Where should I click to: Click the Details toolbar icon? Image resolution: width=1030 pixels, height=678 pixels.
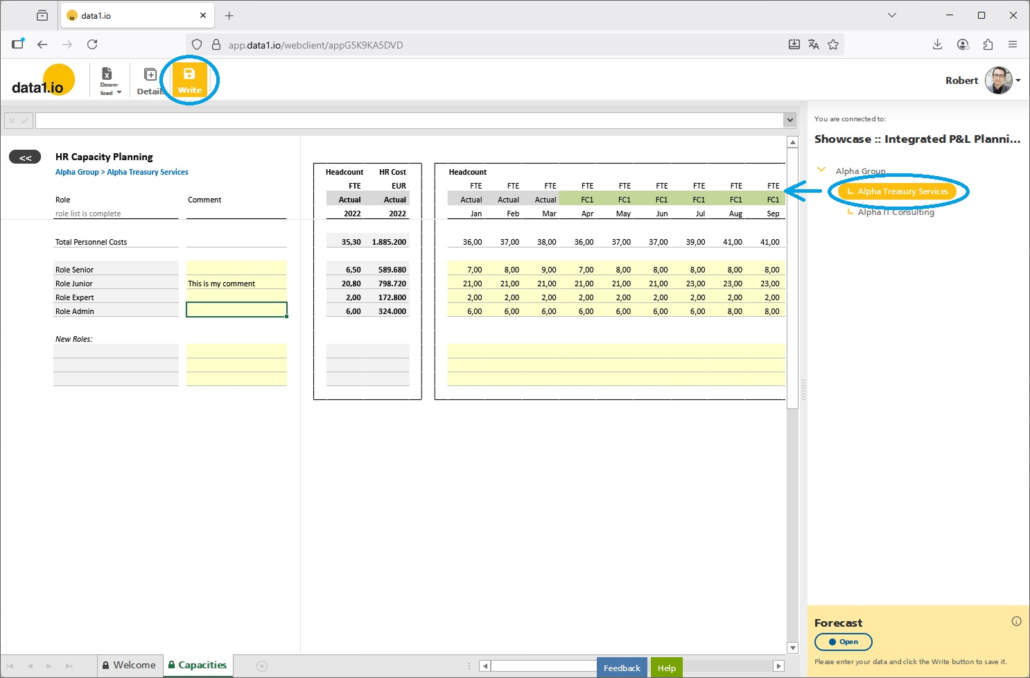150,80
